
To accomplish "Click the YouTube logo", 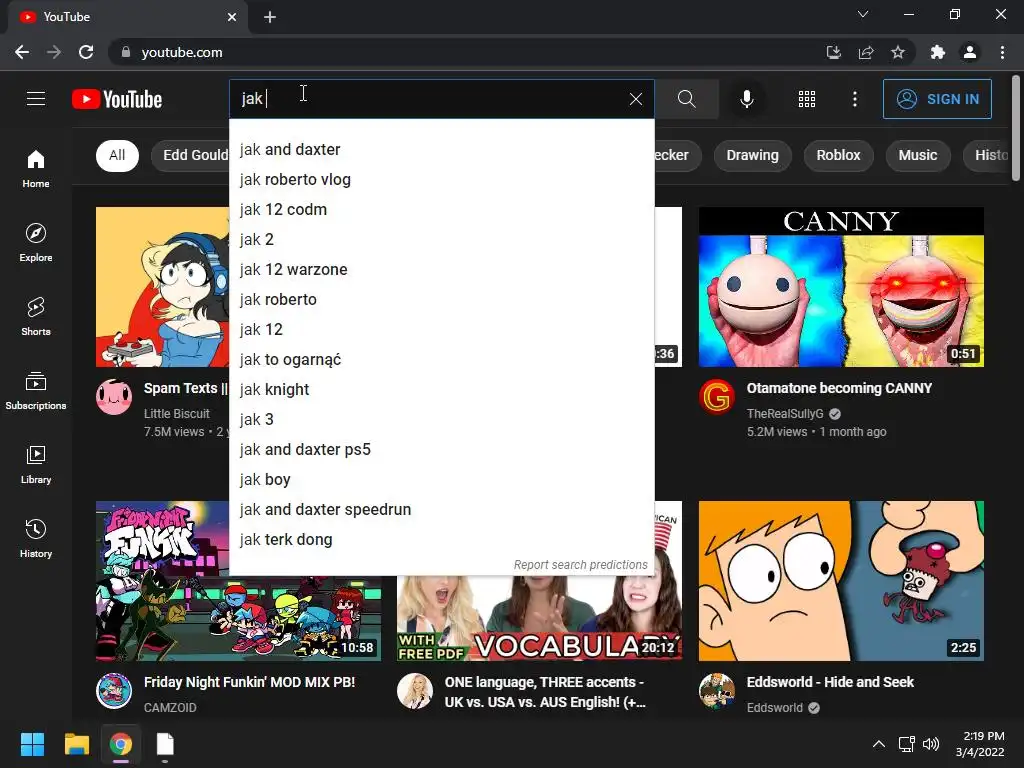I will click(117, 99).
